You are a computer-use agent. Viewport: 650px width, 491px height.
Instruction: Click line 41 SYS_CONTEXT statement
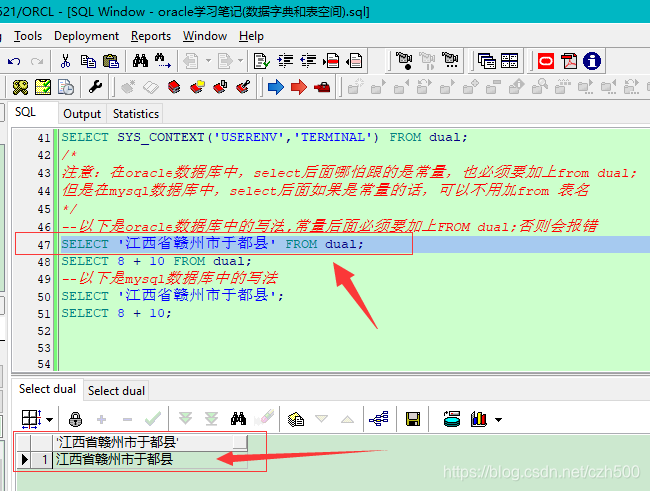point(264,137)
